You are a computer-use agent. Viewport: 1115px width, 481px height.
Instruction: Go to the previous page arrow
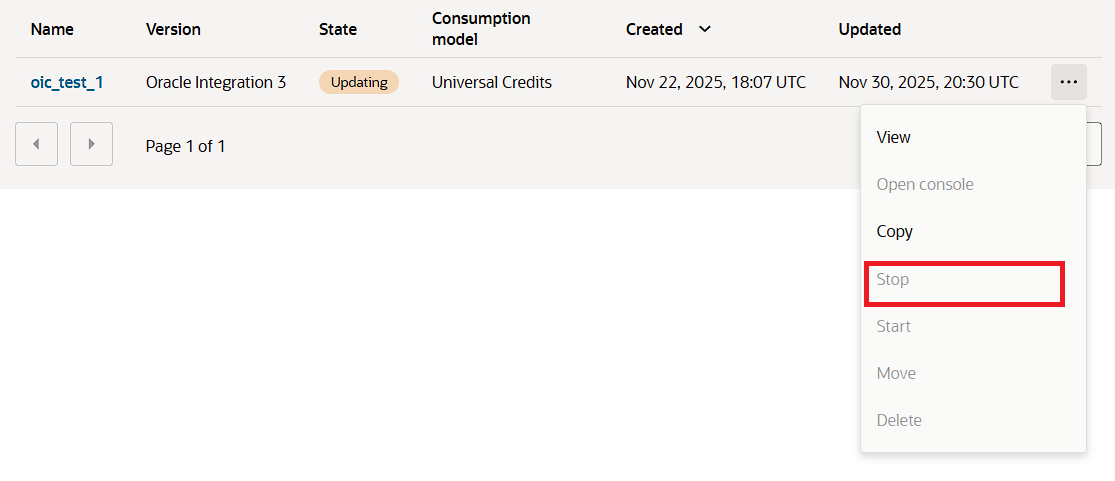36,144
